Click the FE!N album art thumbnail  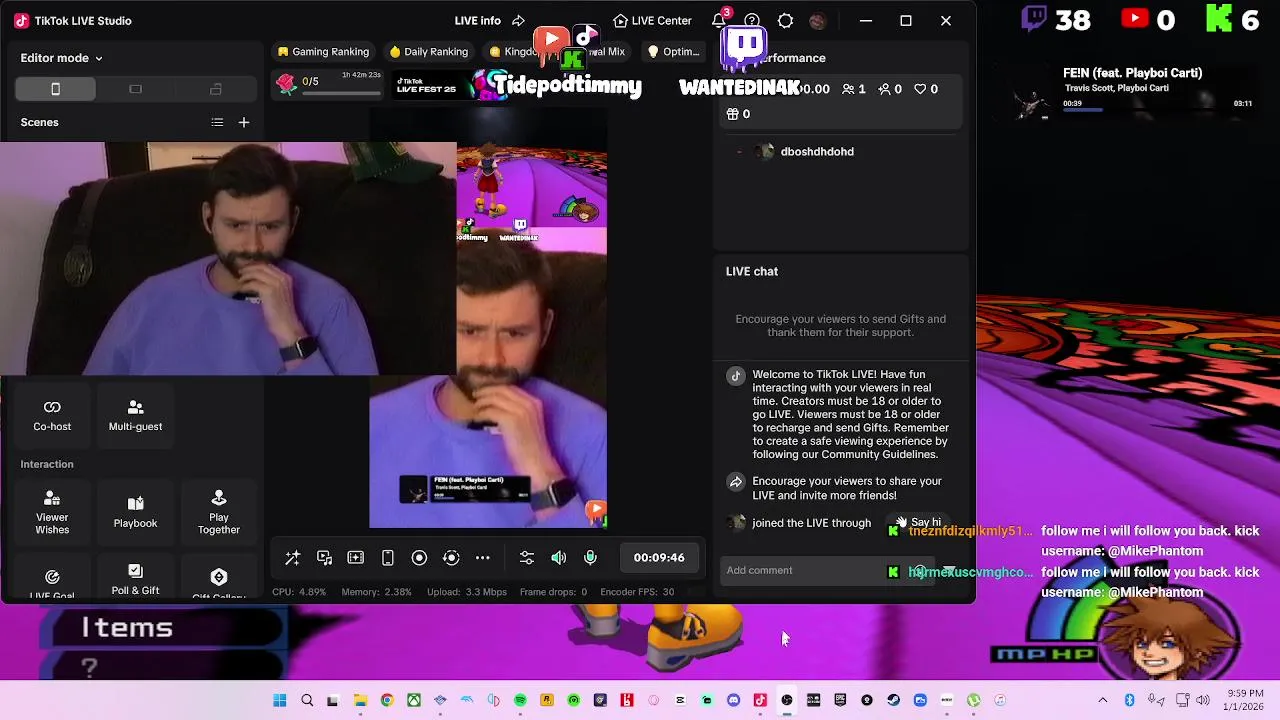1031,102
